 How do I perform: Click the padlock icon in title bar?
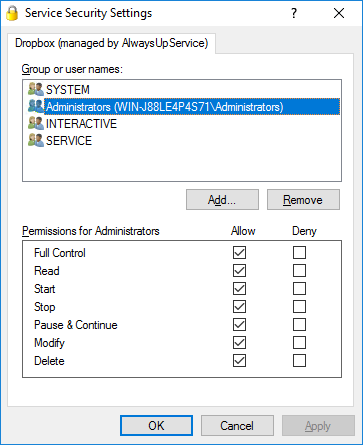[12, 13]
